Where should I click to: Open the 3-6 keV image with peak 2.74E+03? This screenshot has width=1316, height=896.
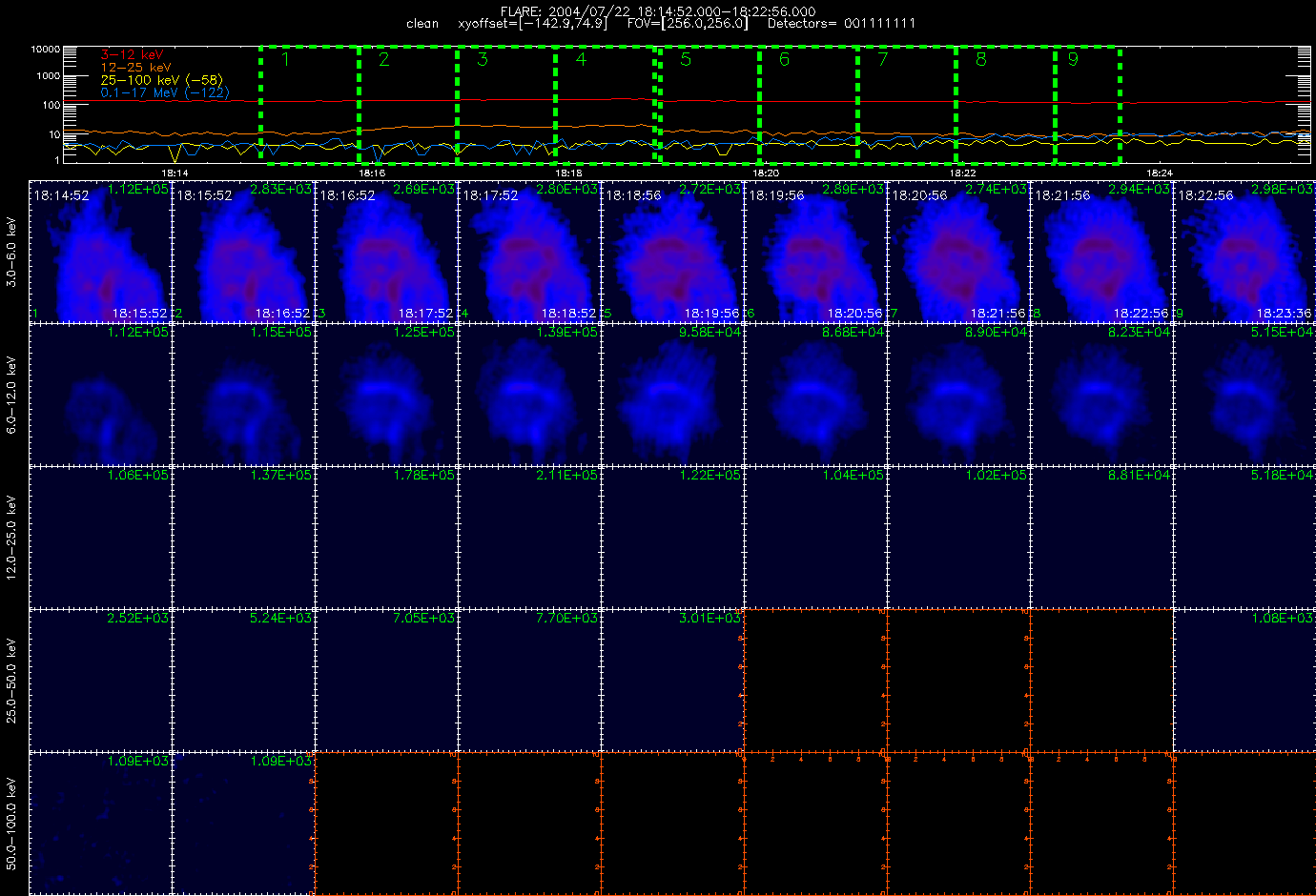pyautogui.click(x=958, y=252)
